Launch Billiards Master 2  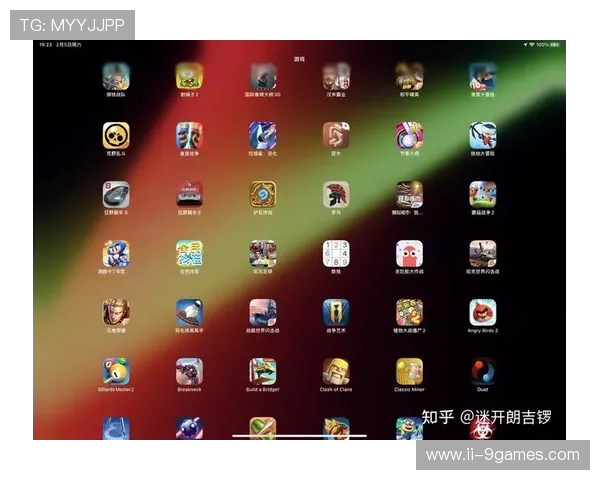(116, 371)
